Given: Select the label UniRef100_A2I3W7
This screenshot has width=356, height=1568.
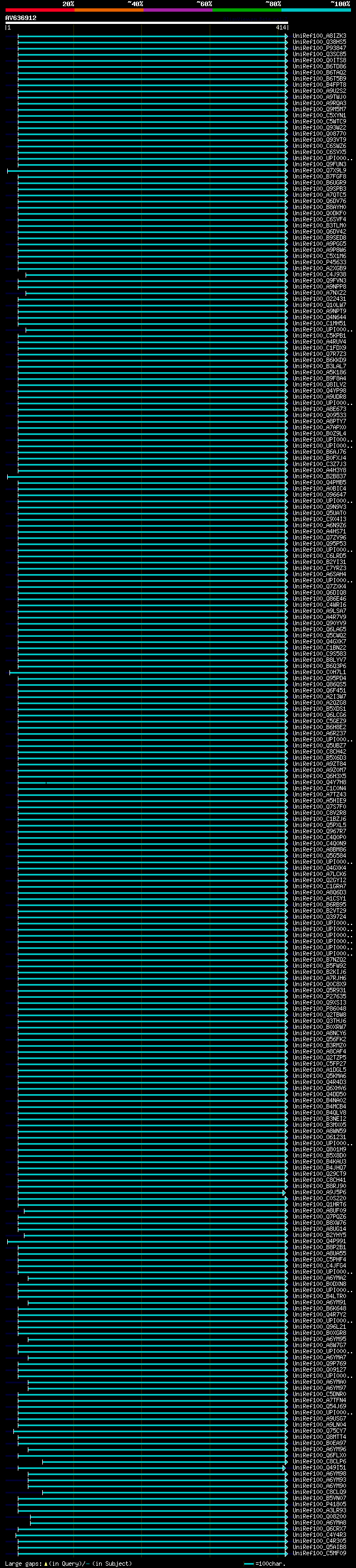Looking at the screenshot, I should (x=319, y=696).
